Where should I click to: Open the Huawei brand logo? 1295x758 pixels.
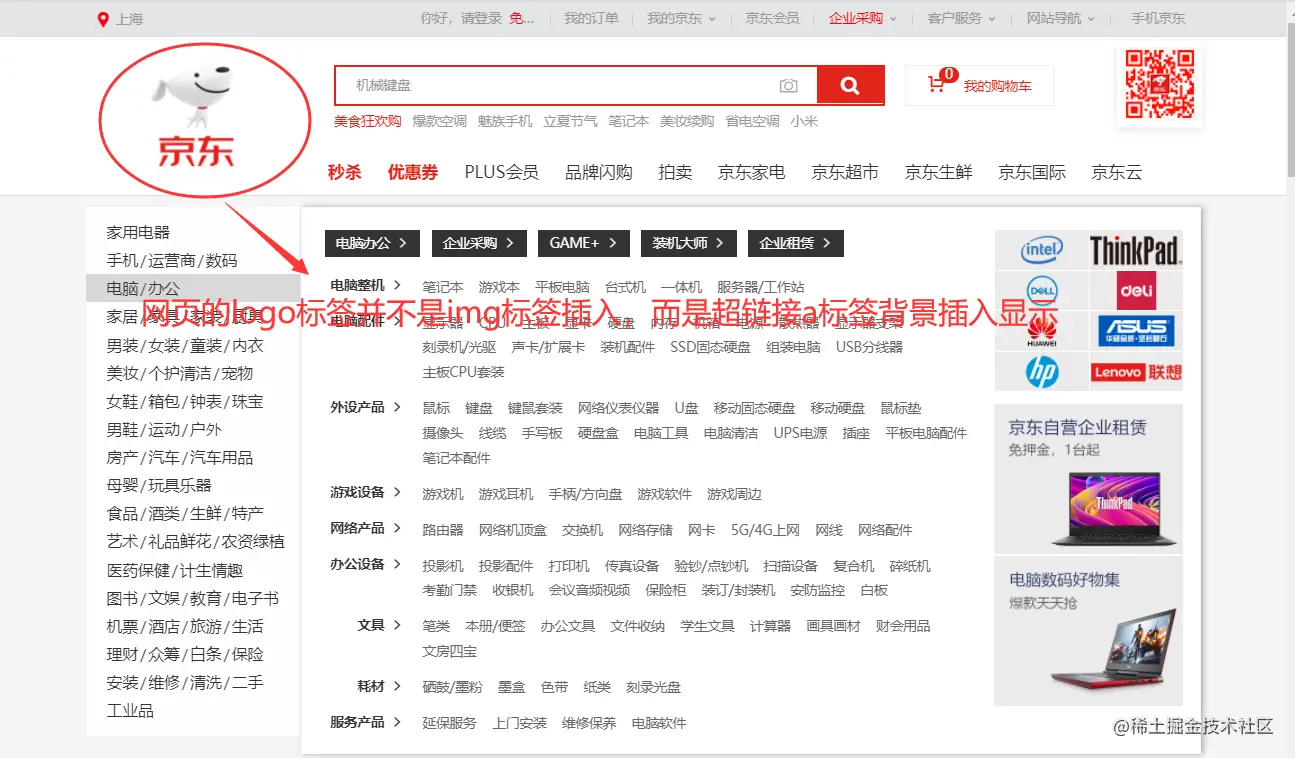coord(1041,331)
